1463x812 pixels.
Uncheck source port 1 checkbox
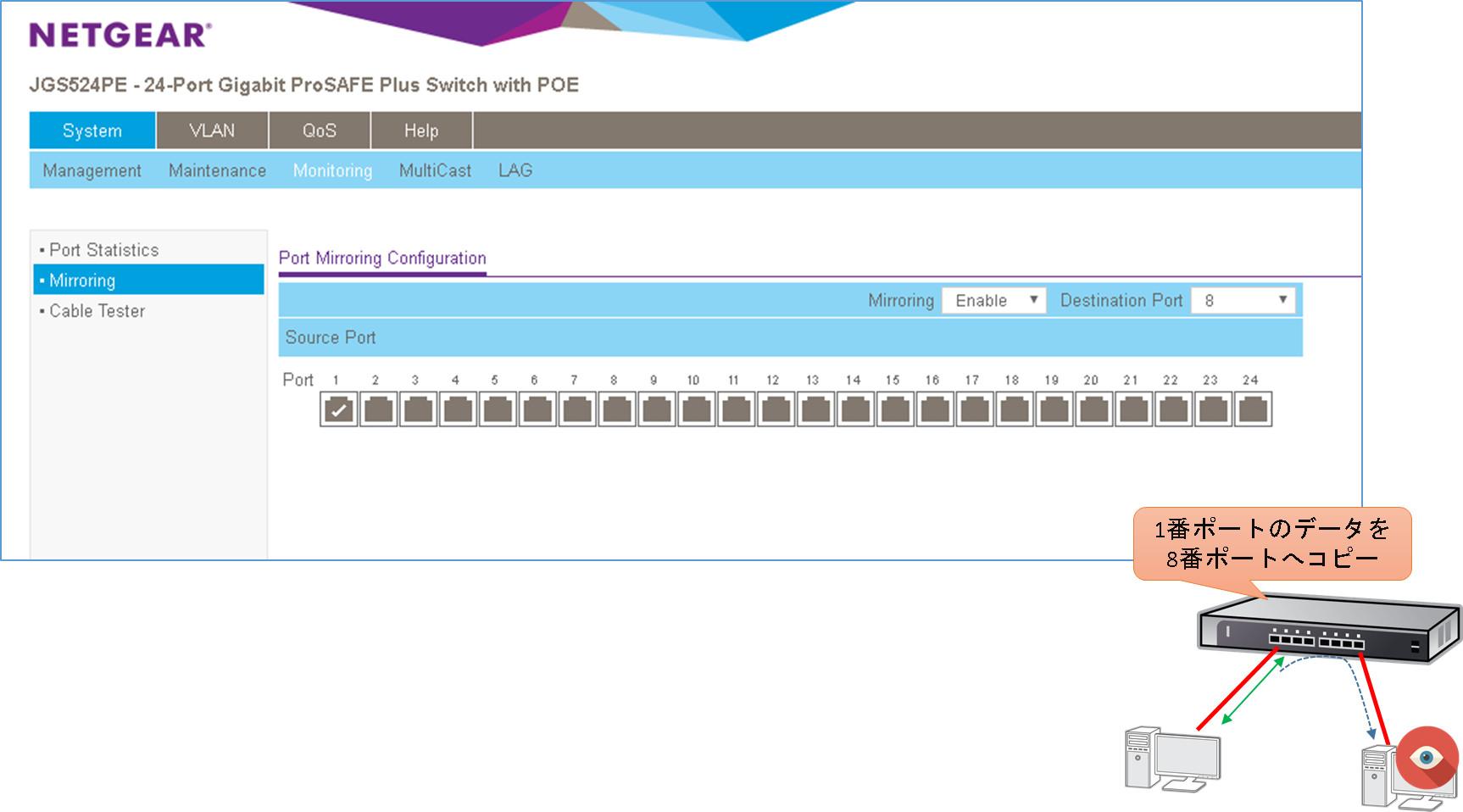coord(339,410)
